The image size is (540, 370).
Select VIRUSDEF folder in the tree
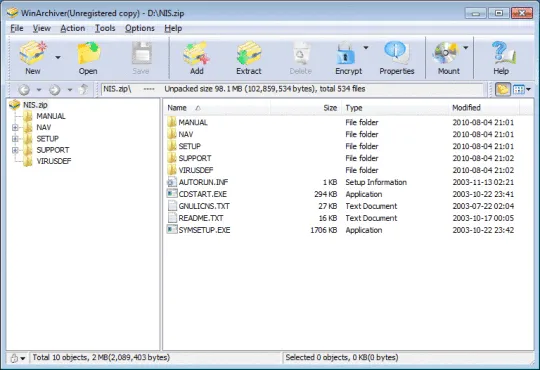tap(54, 161)
